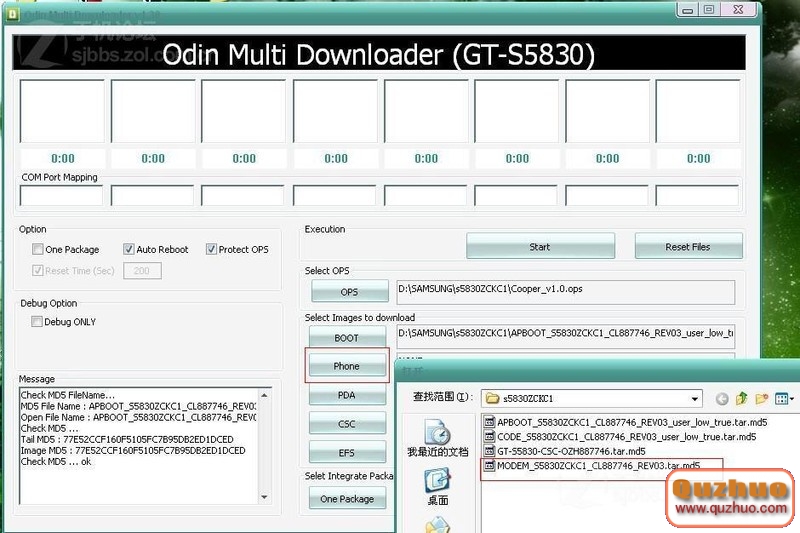Click 'Tail MD5' line in Message log
Image resolution: width=800 pixels, height=533 pixels.
click(127, 439)
